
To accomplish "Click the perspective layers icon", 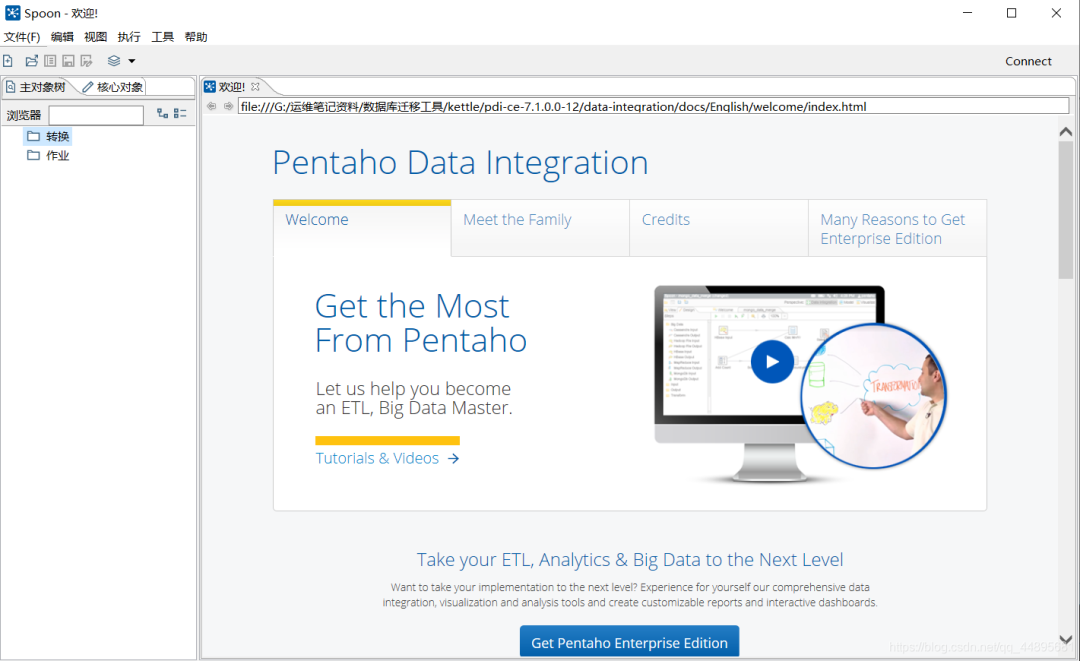I will 114,61.
